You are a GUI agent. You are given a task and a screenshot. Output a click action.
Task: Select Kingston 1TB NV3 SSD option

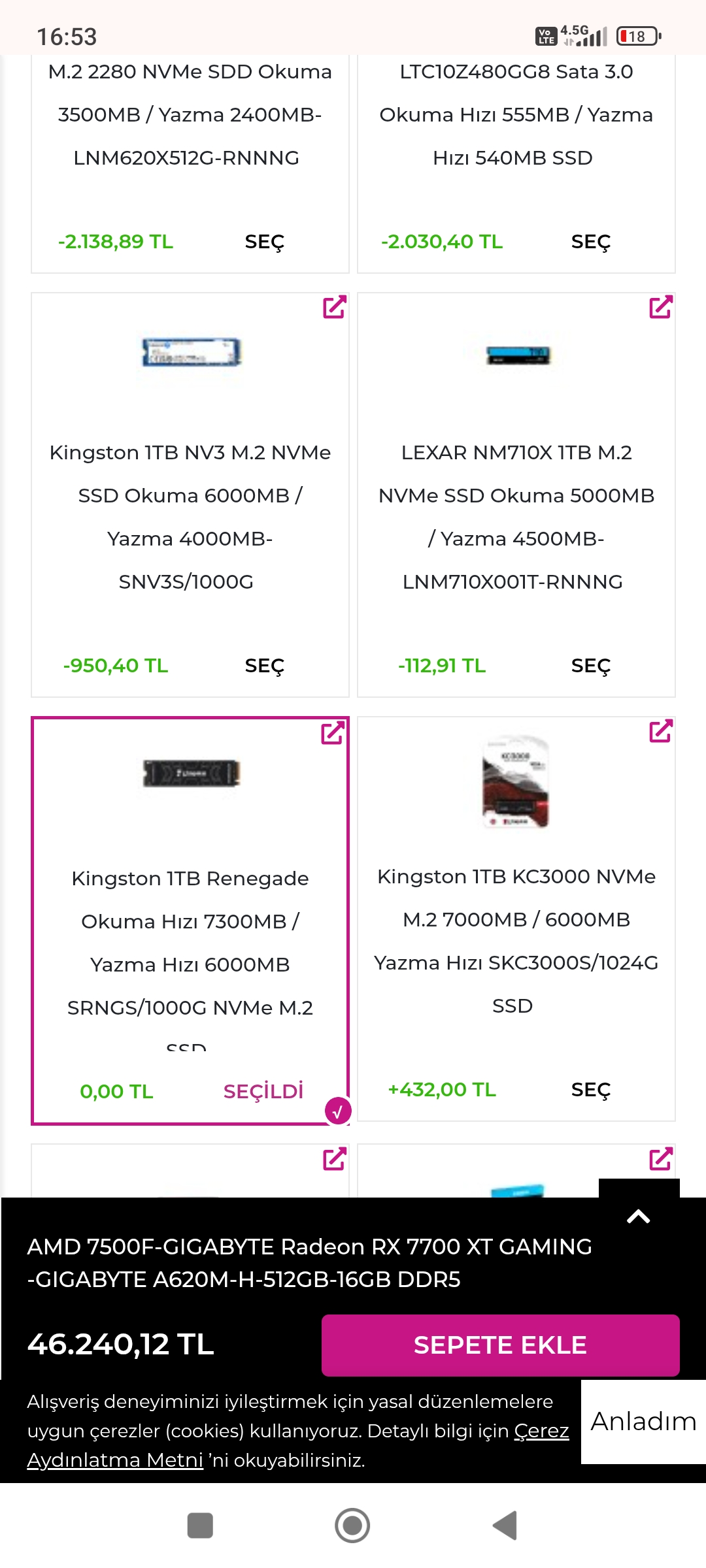pos(264,666)
